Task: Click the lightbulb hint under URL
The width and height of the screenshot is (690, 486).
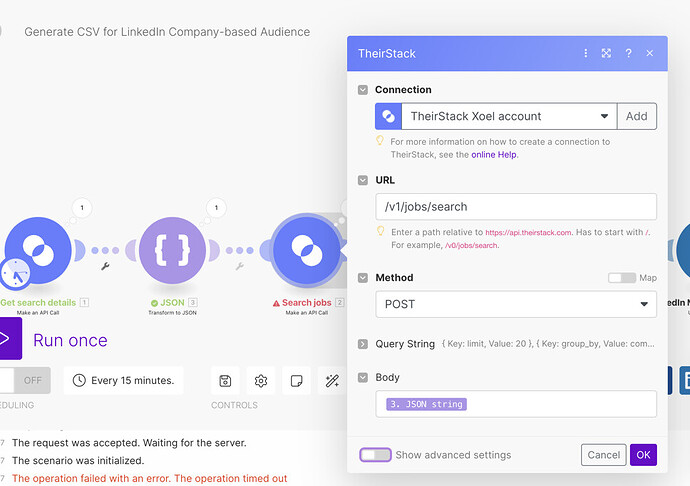Action: pyautogui.click(x=381, y=231)
